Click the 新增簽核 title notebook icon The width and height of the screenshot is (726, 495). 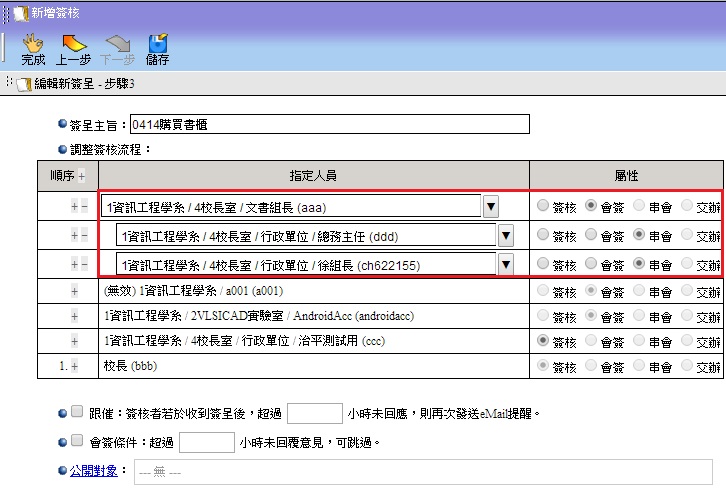21,13
